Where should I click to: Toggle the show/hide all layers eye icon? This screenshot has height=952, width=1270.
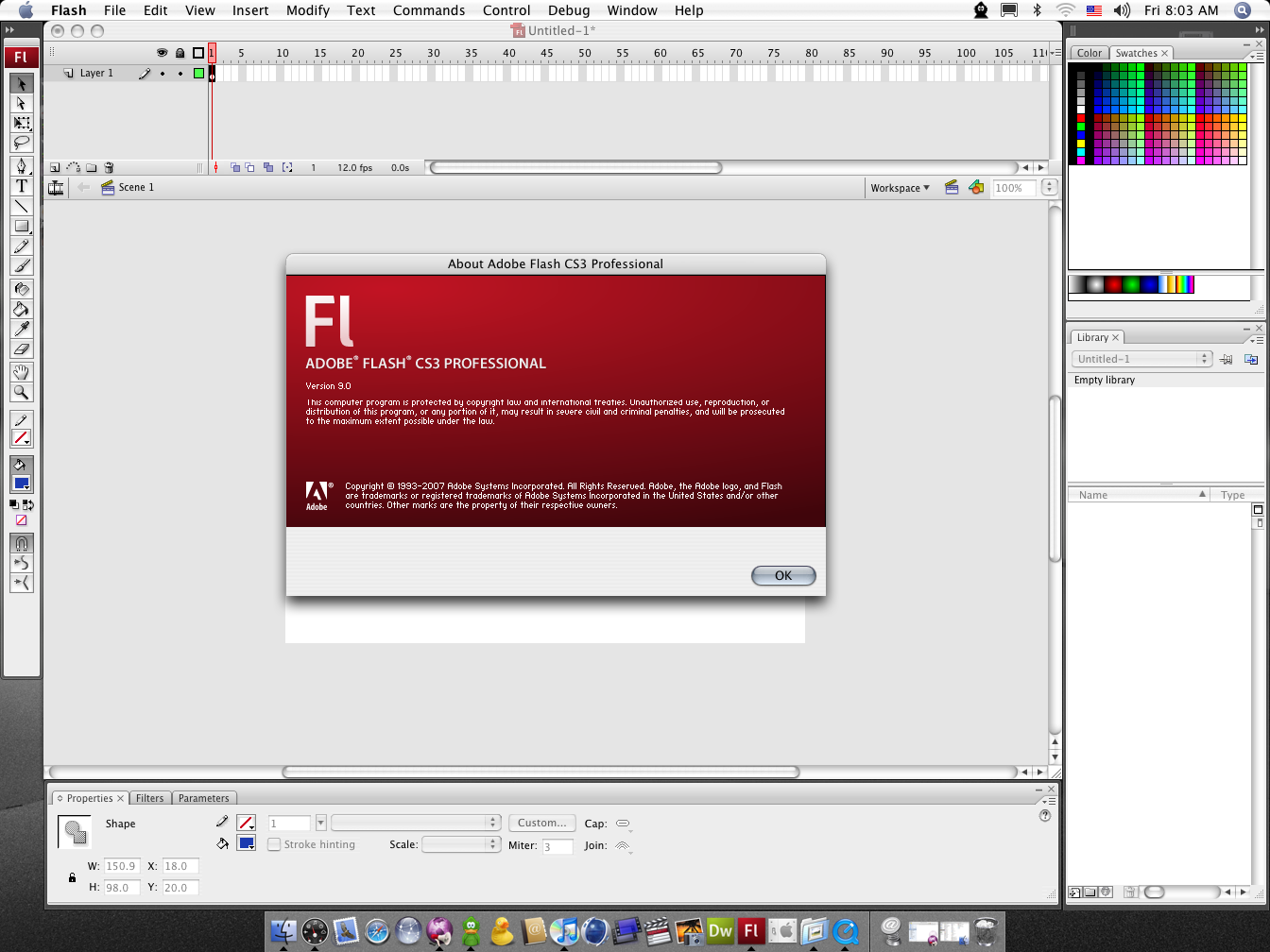click(x=162, y=53)
